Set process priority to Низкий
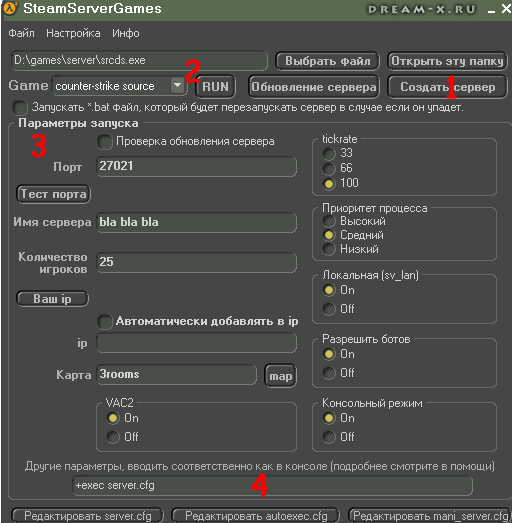The height and width of the screenshot is (523, 512). tap(329, 249)
